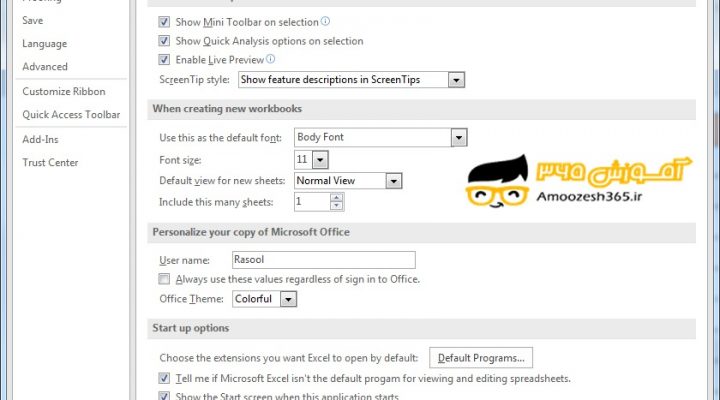The height and width of the screenshot is (400, 720).
Task: Open the Customize Ribbon category
Action: click(64, 91)
